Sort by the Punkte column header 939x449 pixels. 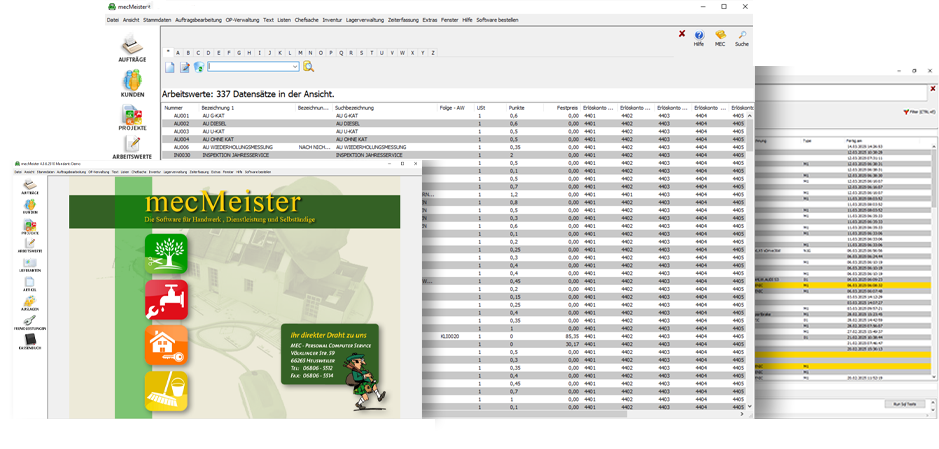tap(525, 108)
